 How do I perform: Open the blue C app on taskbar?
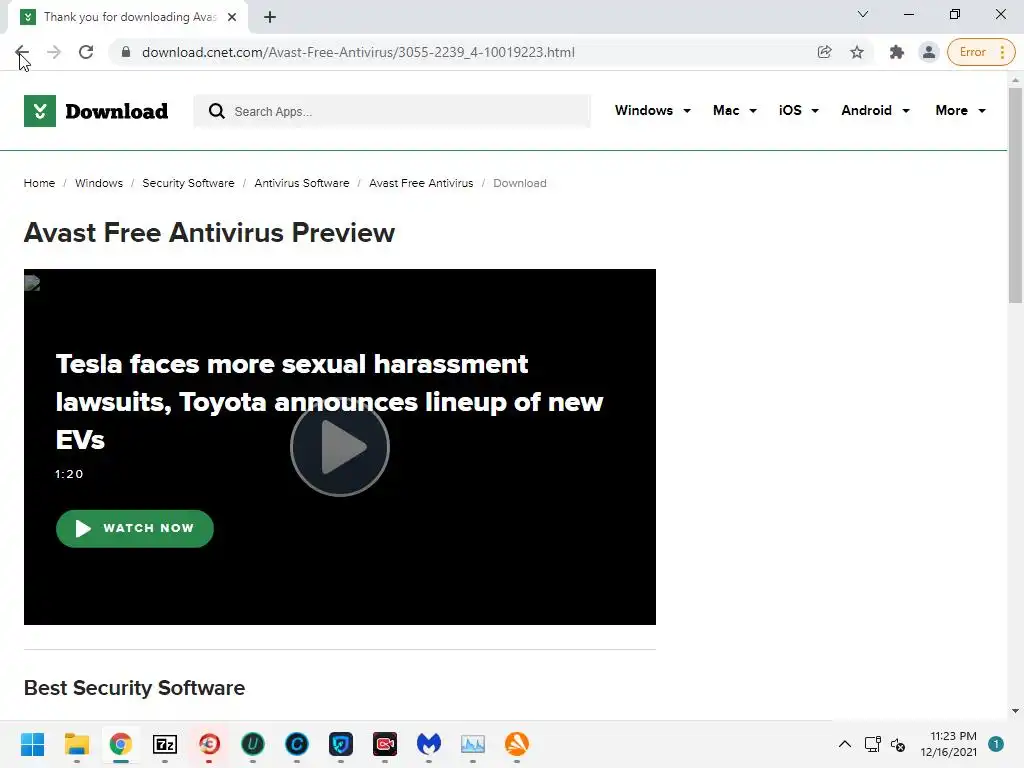(296, 744)
